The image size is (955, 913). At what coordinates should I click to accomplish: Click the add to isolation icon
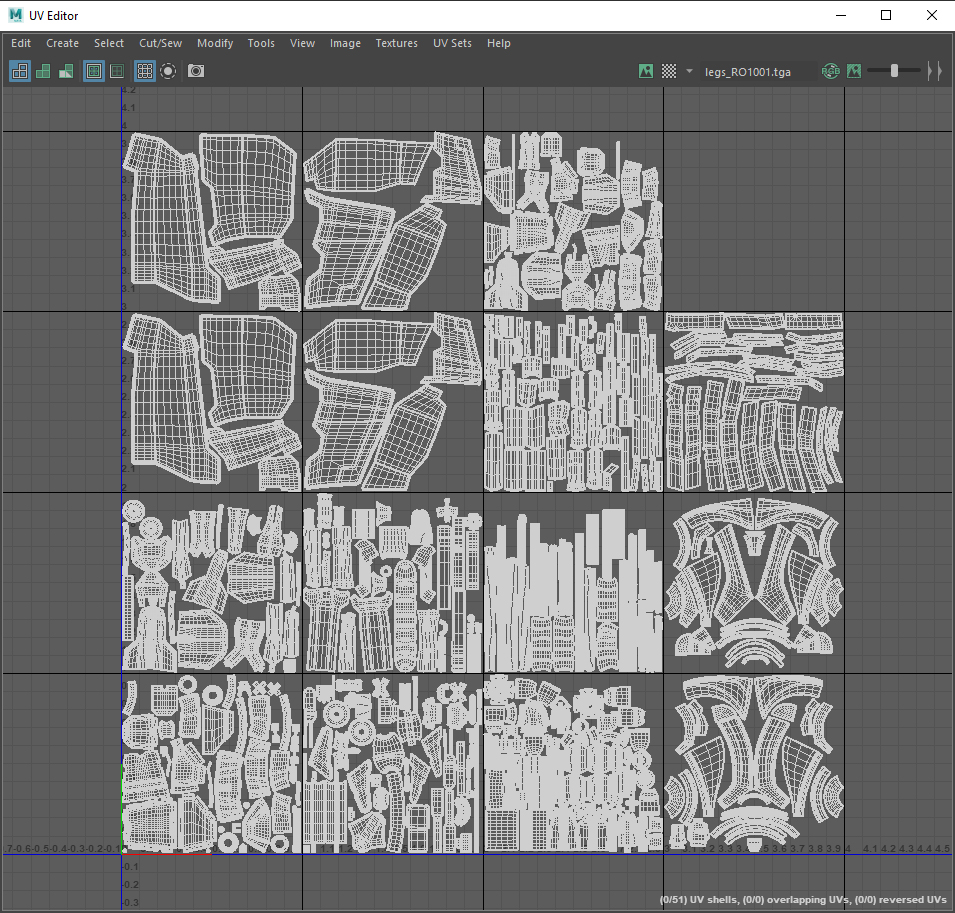(x=118, y=71)
